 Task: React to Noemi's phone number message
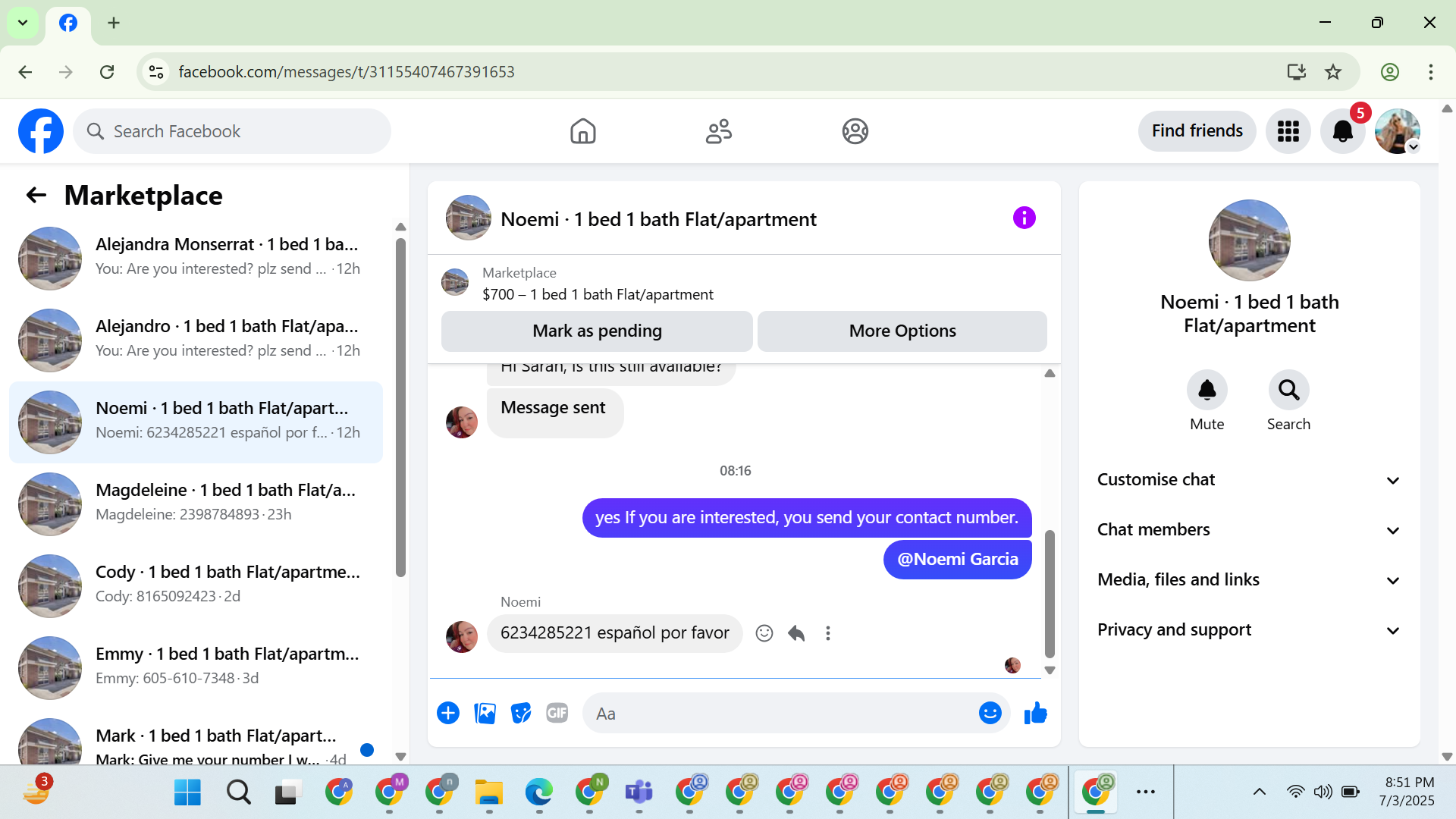[x=764, y=633]
